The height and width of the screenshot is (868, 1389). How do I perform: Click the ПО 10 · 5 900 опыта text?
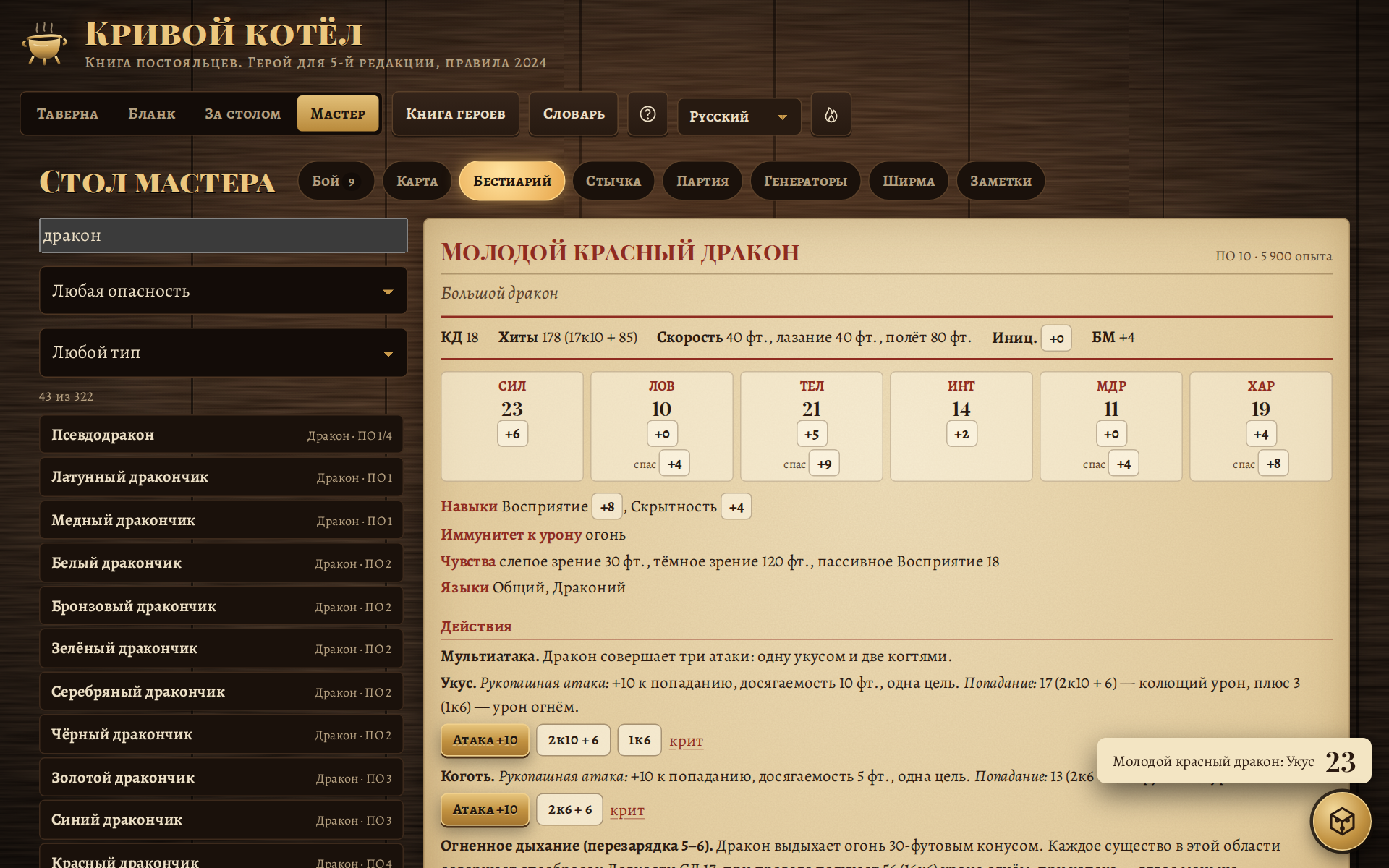coord(1273,256)
